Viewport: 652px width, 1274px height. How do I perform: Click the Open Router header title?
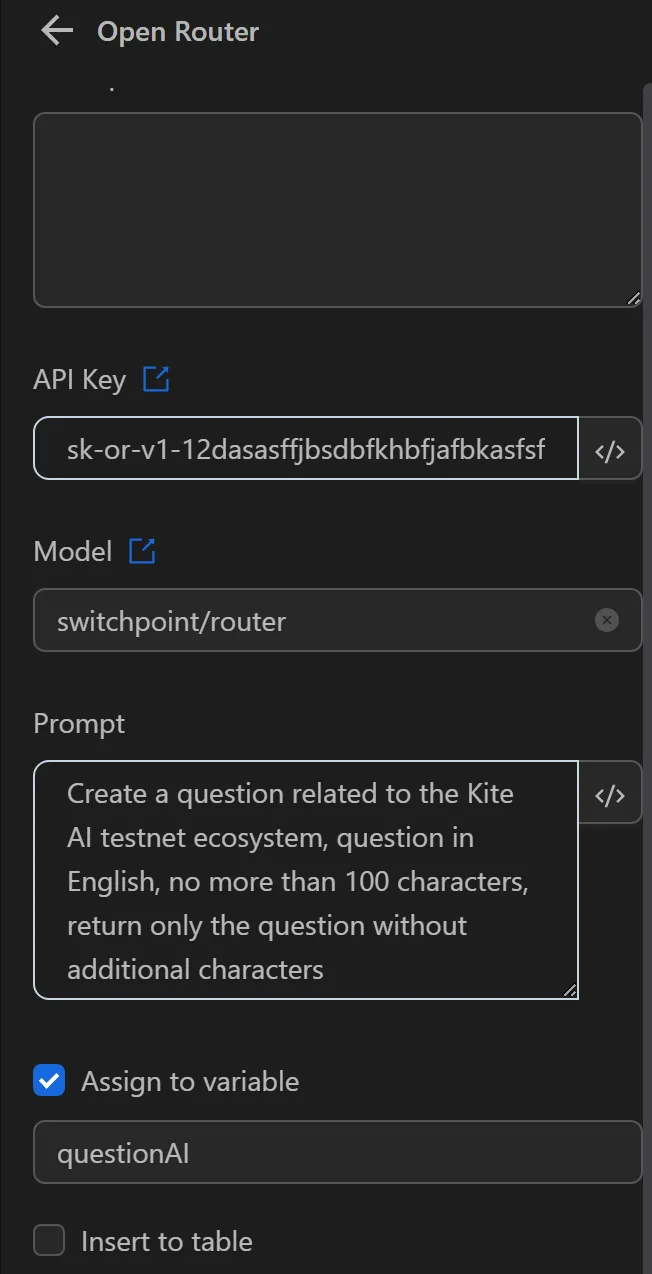(177, 31)
